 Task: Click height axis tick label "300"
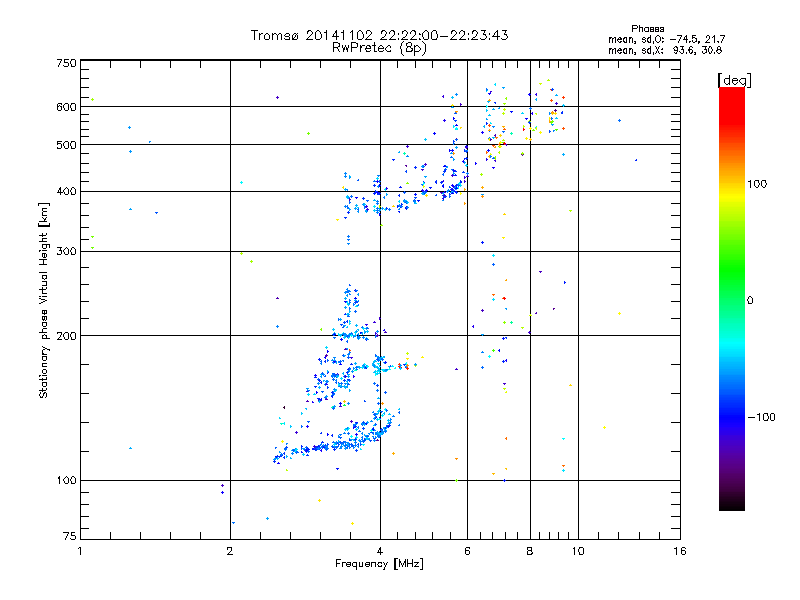pyautogui.click(x=66, y=252)
